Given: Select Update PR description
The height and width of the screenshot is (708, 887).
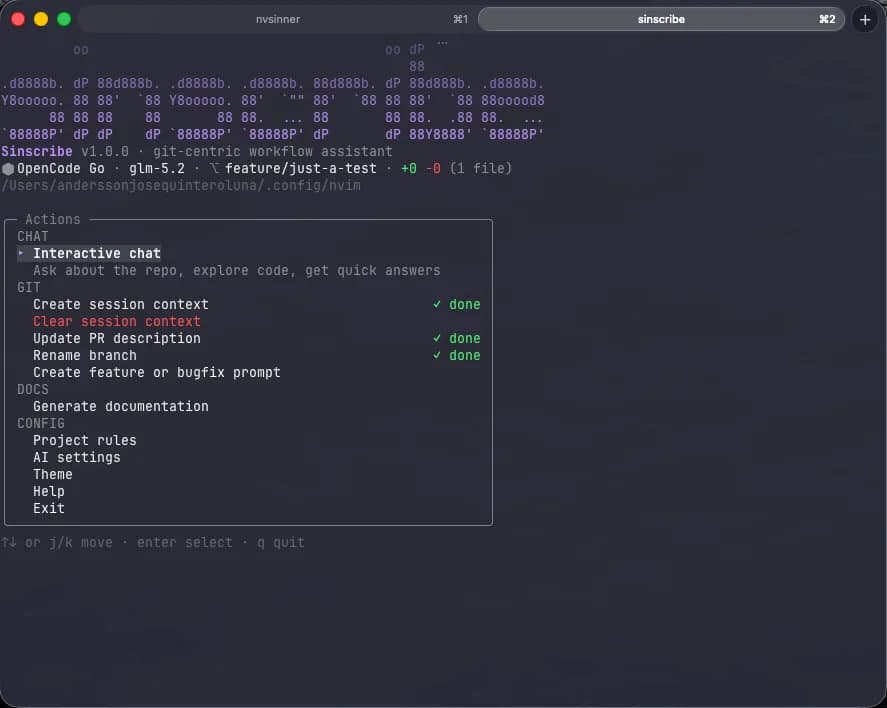Looking at the screenshot, I should 117,338.
